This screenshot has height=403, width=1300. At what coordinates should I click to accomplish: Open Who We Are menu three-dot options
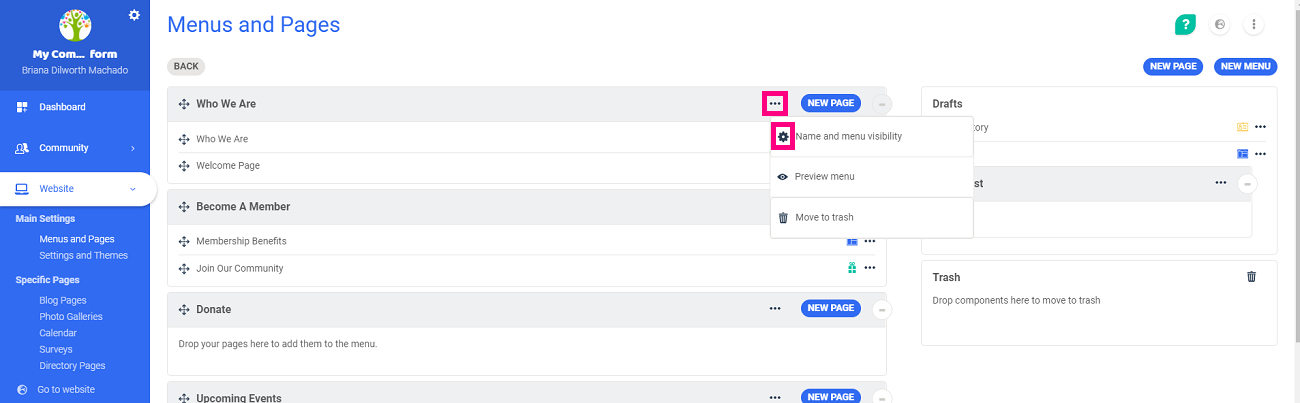(775, 103)
